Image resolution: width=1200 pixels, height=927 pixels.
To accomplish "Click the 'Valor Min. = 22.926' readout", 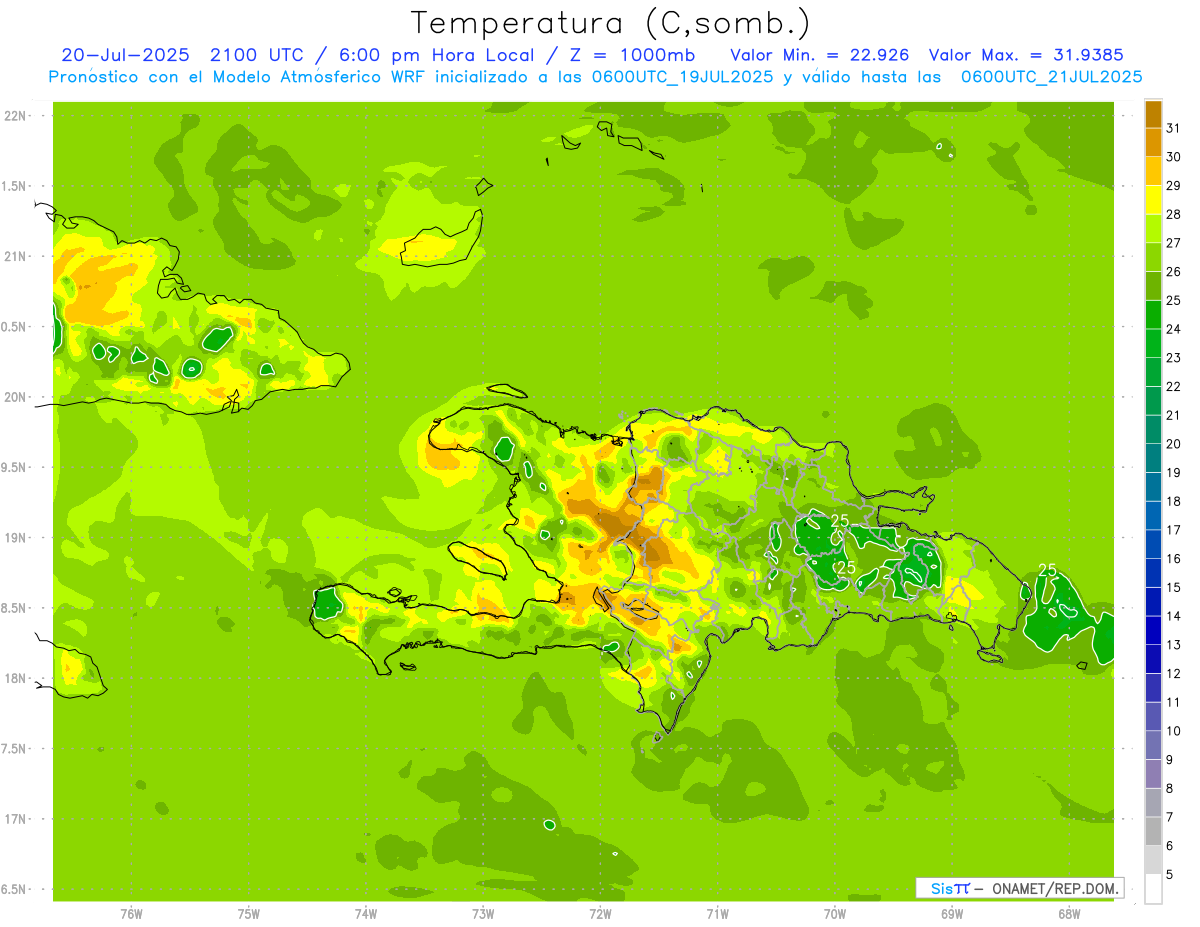I will tap(820, 55).
